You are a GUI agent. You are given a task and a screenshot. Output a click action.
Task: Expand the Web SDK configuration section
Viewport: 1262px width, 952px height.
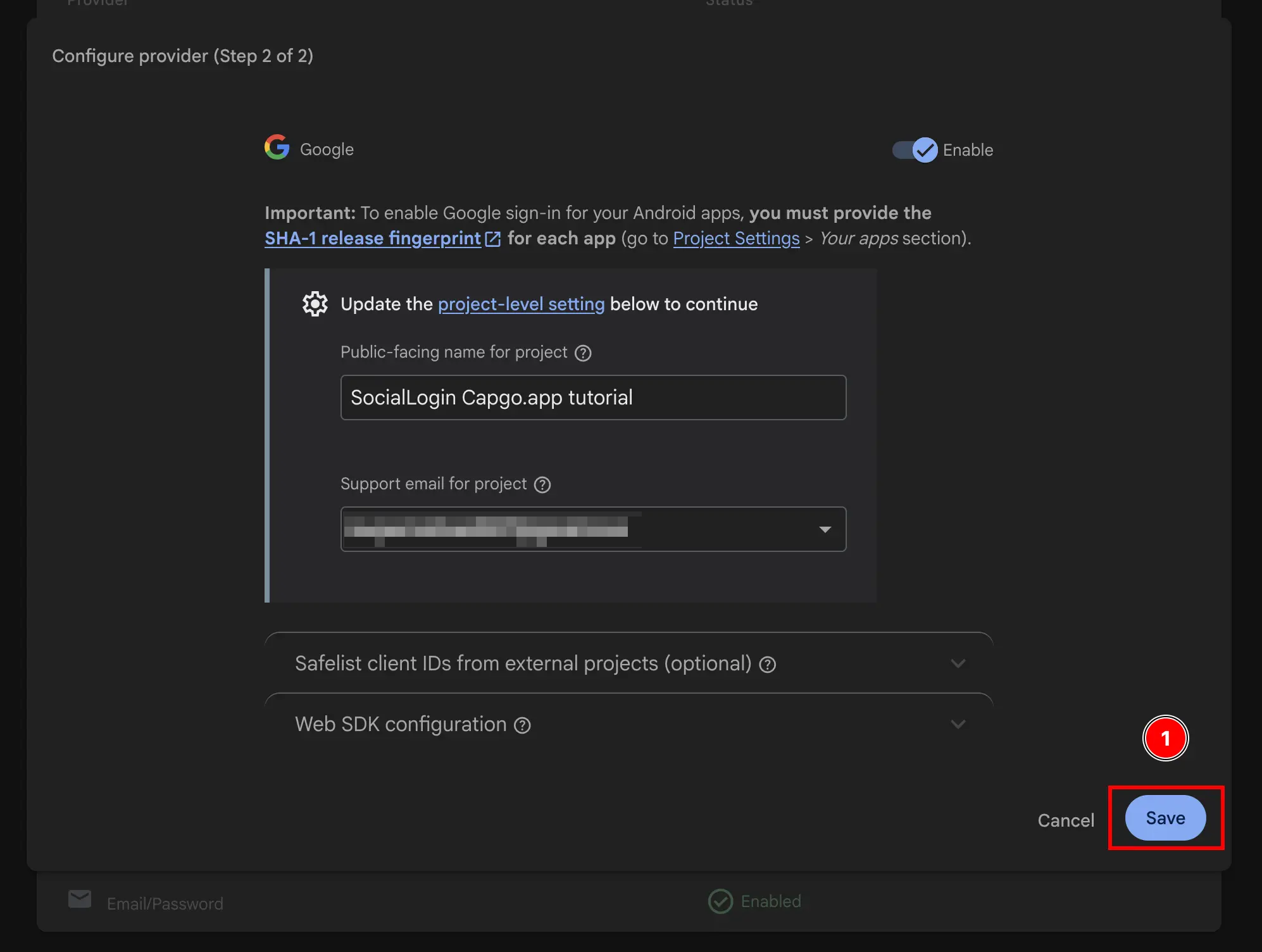click(x=958, y=724)
